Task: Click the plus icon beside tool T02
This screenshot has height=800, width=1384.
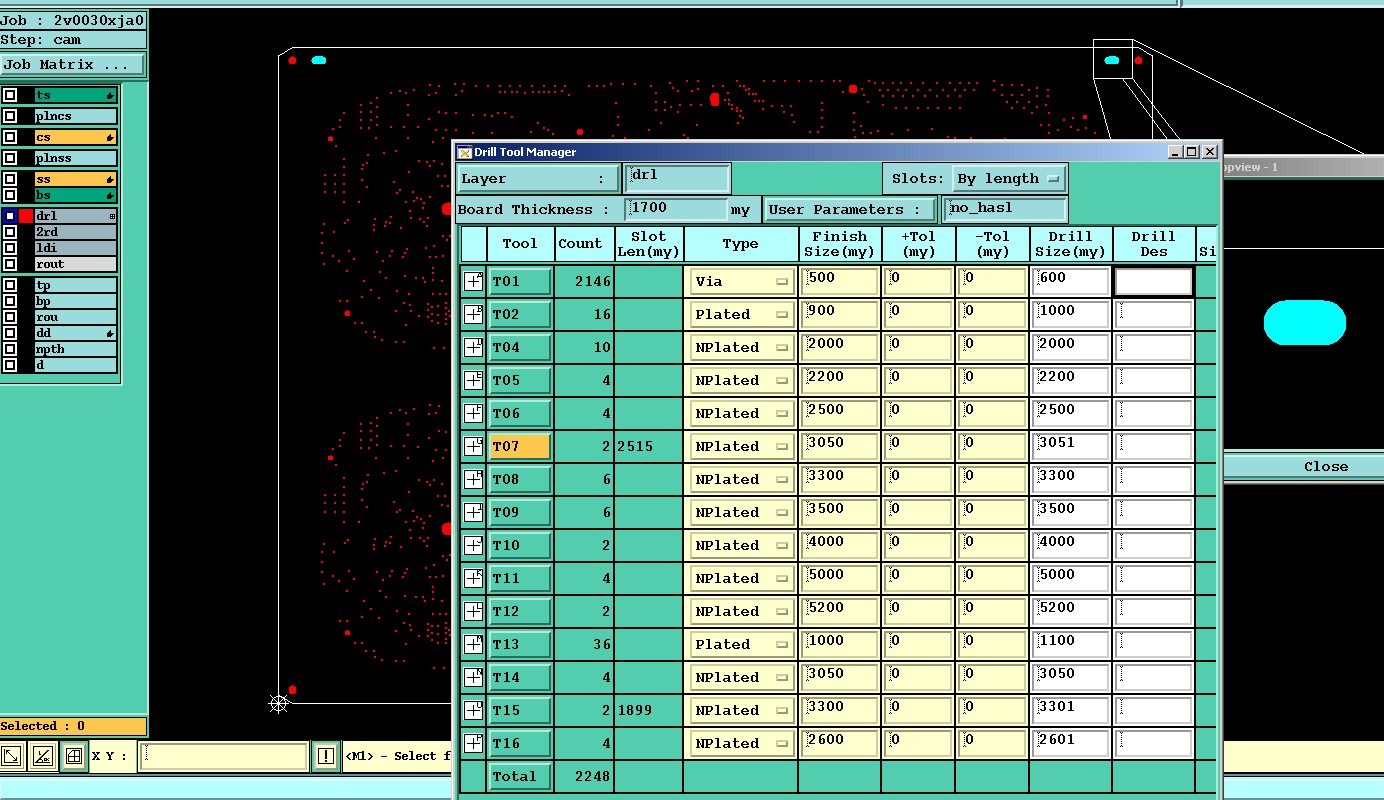Action: pos(473,314)
